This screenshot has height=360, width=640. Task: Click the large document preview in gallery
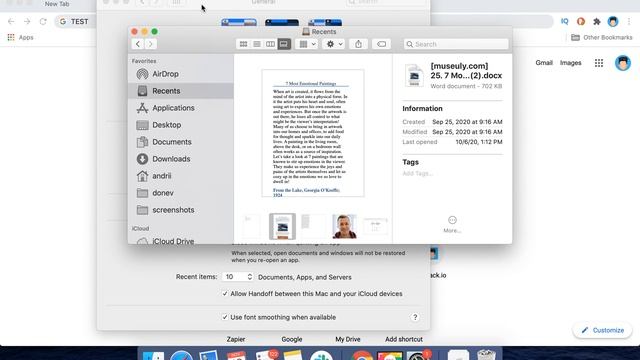click(313, 133)
